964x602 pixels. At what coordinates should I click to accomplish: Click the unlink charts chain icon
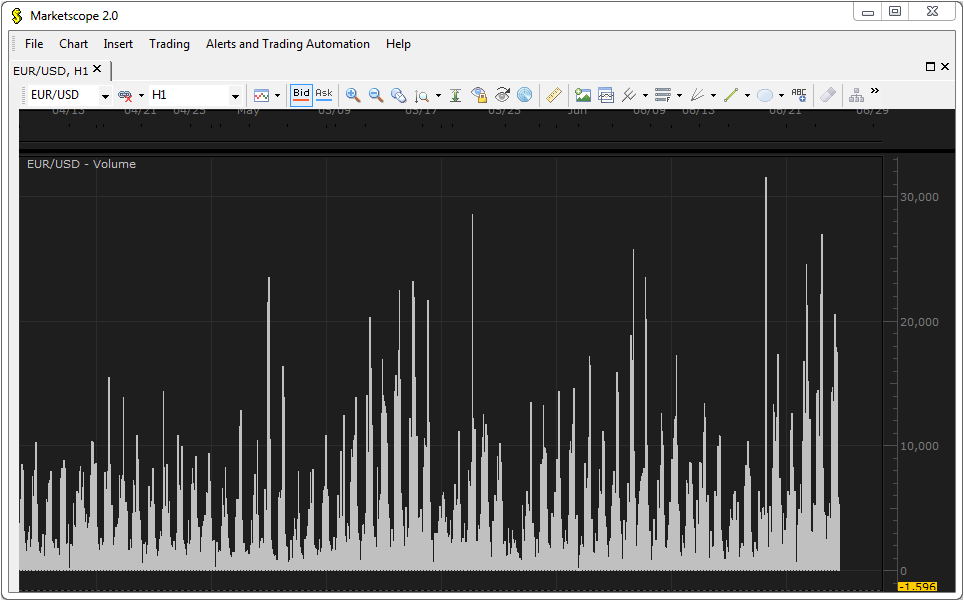[x=125, y=95]
